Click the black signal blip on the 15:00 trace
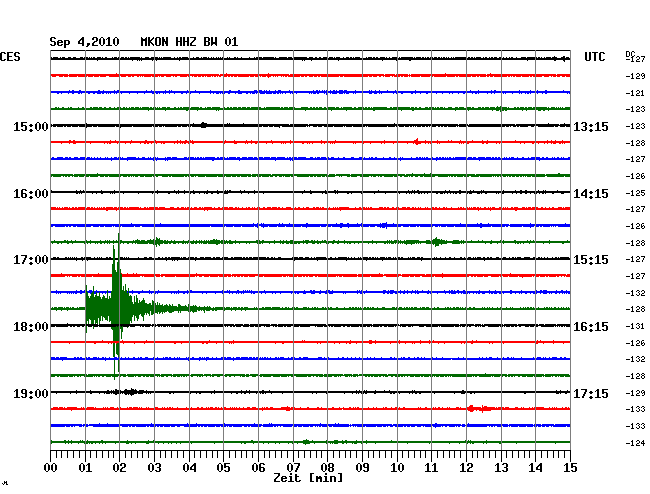650x494 pixels. coord(203,125)
